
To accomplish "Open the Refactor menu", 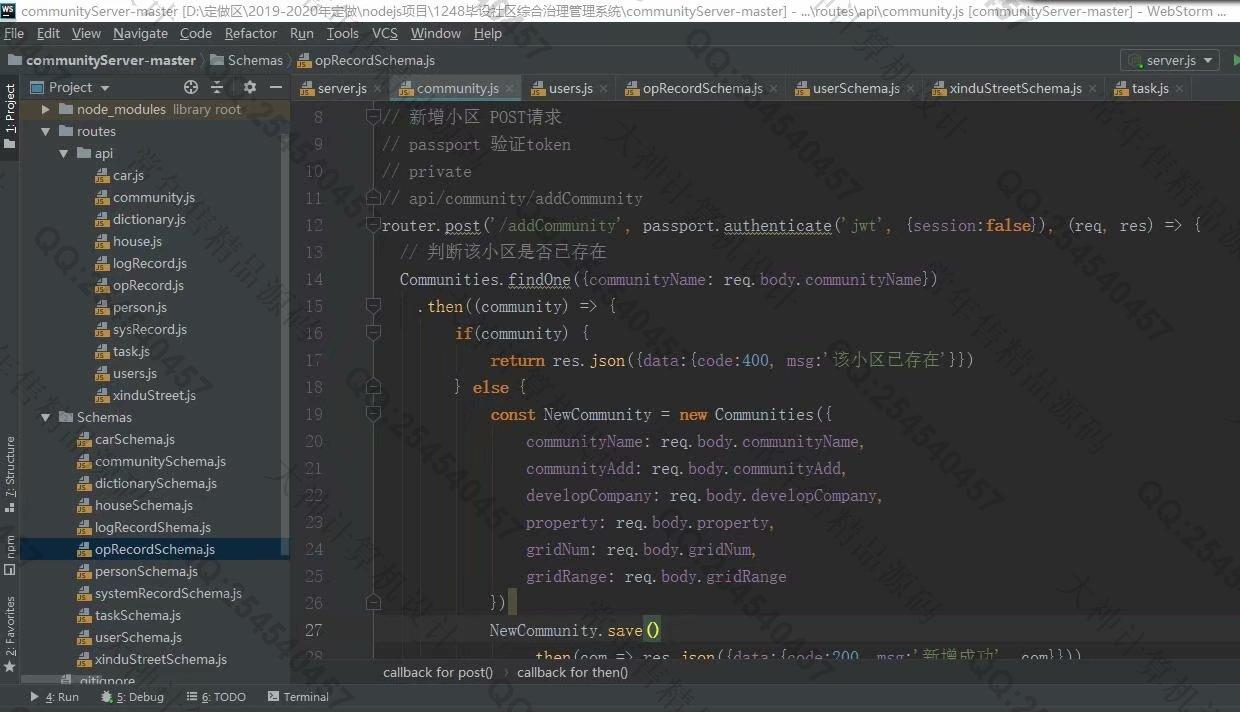I will click(251, 33).
